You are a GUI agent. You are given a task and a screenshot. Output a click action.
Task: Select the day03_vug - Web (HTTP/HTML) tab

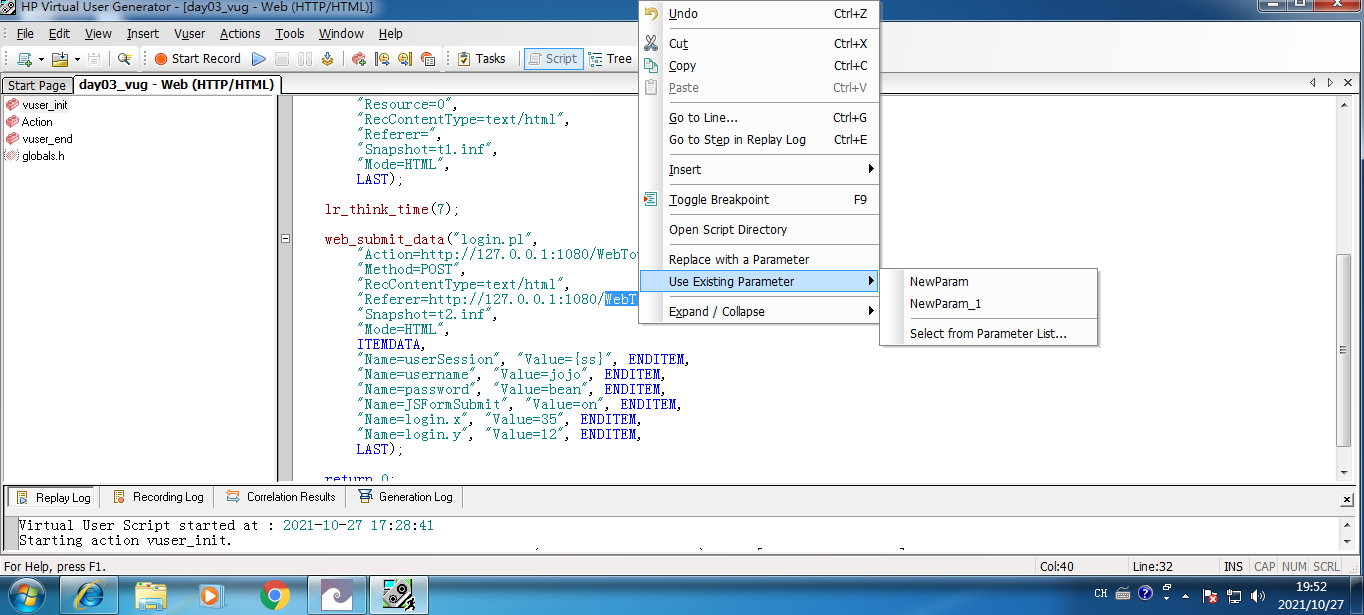(176, 85)
